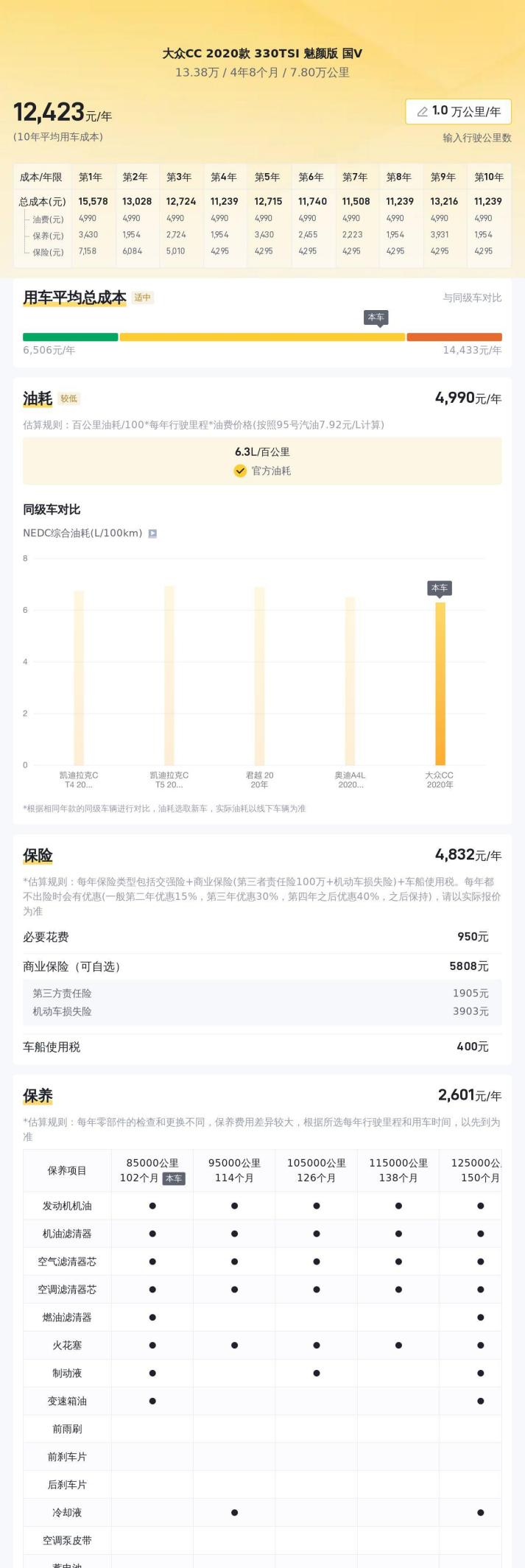Click 与同级车对比 comparison link

tap(472, 298)
